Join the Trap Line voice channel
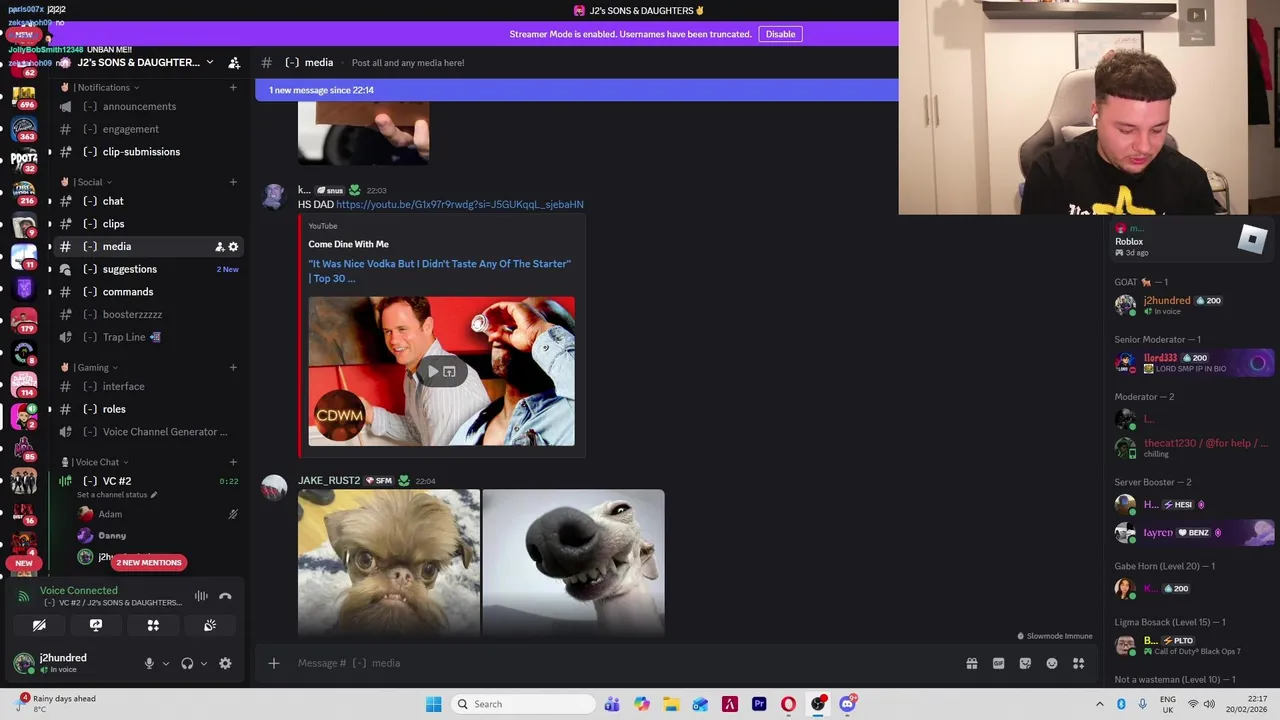The width and height of the screenshot is (1280, 720). 148,337
